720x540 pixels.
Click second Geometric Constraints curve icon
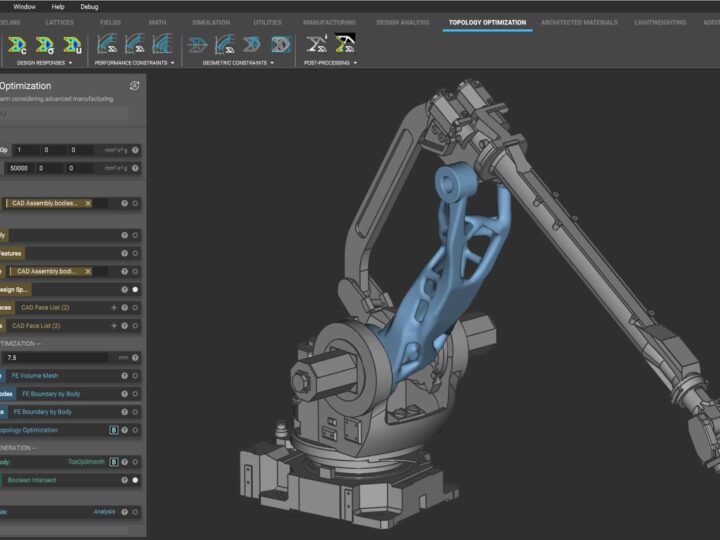pos(225,45)
